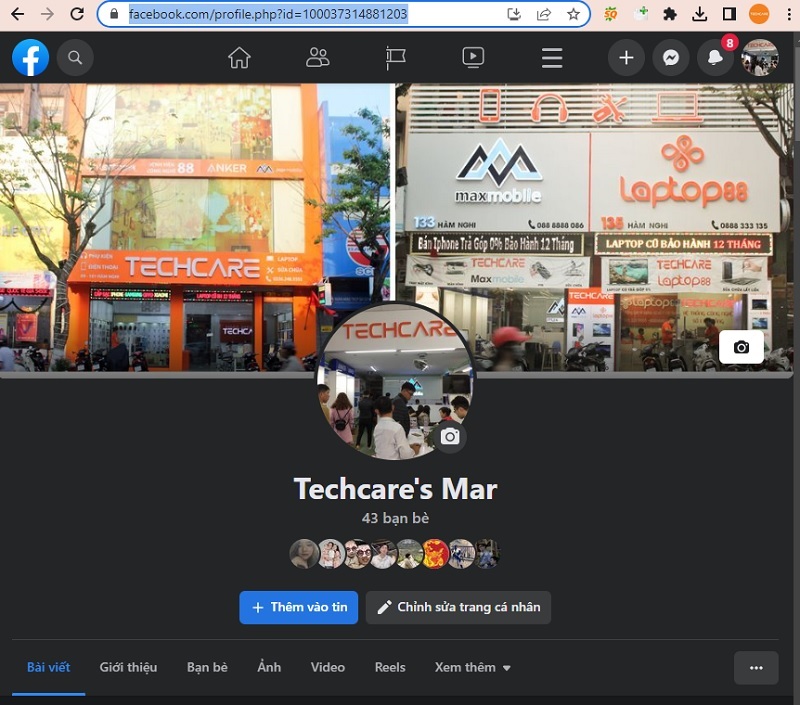Open the 43 bạn bè link
This screenshot has height=705, width=800.
[x=394, y=518]
